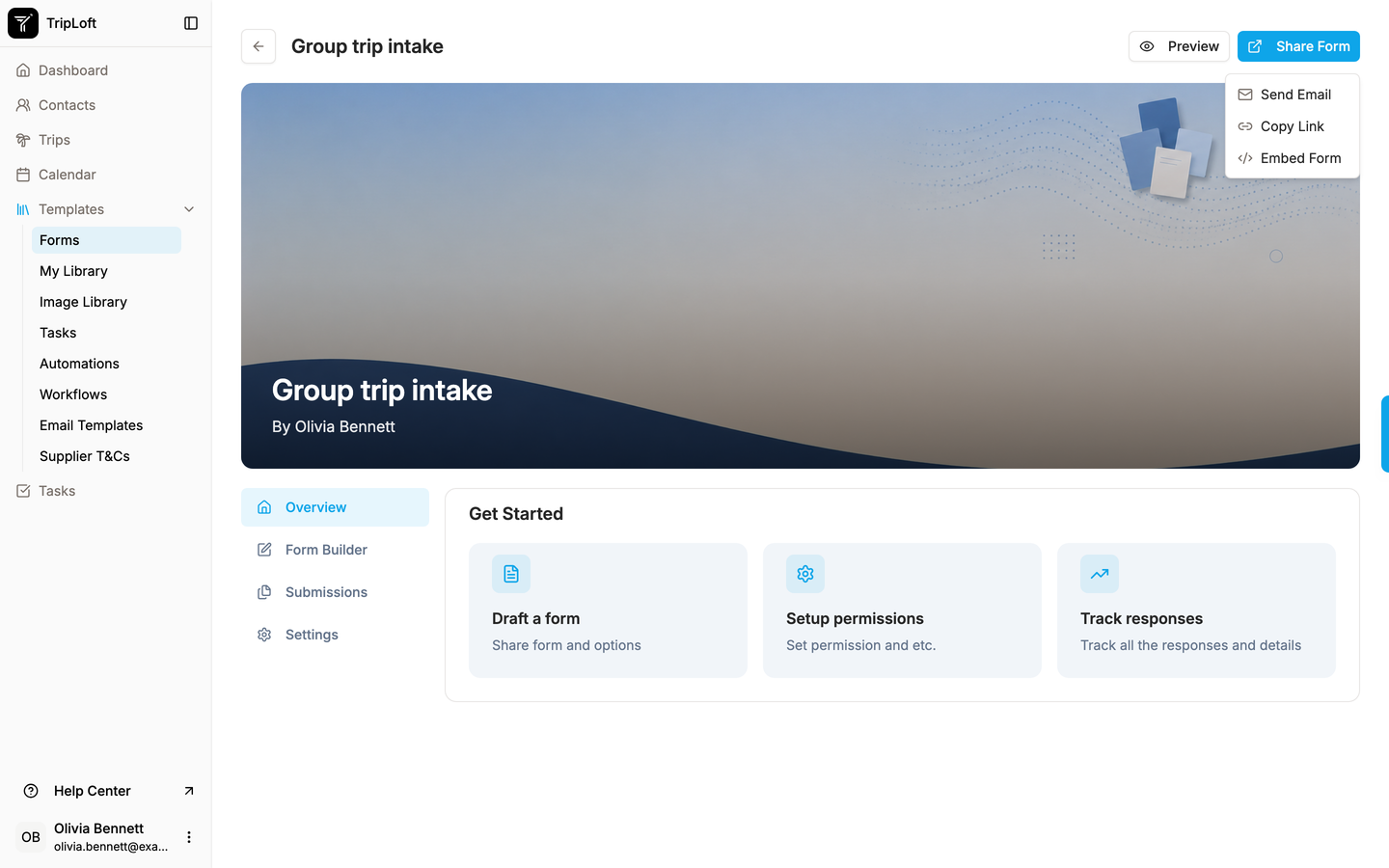Click the Setup permissions gear icon

[x=805, y=574]
